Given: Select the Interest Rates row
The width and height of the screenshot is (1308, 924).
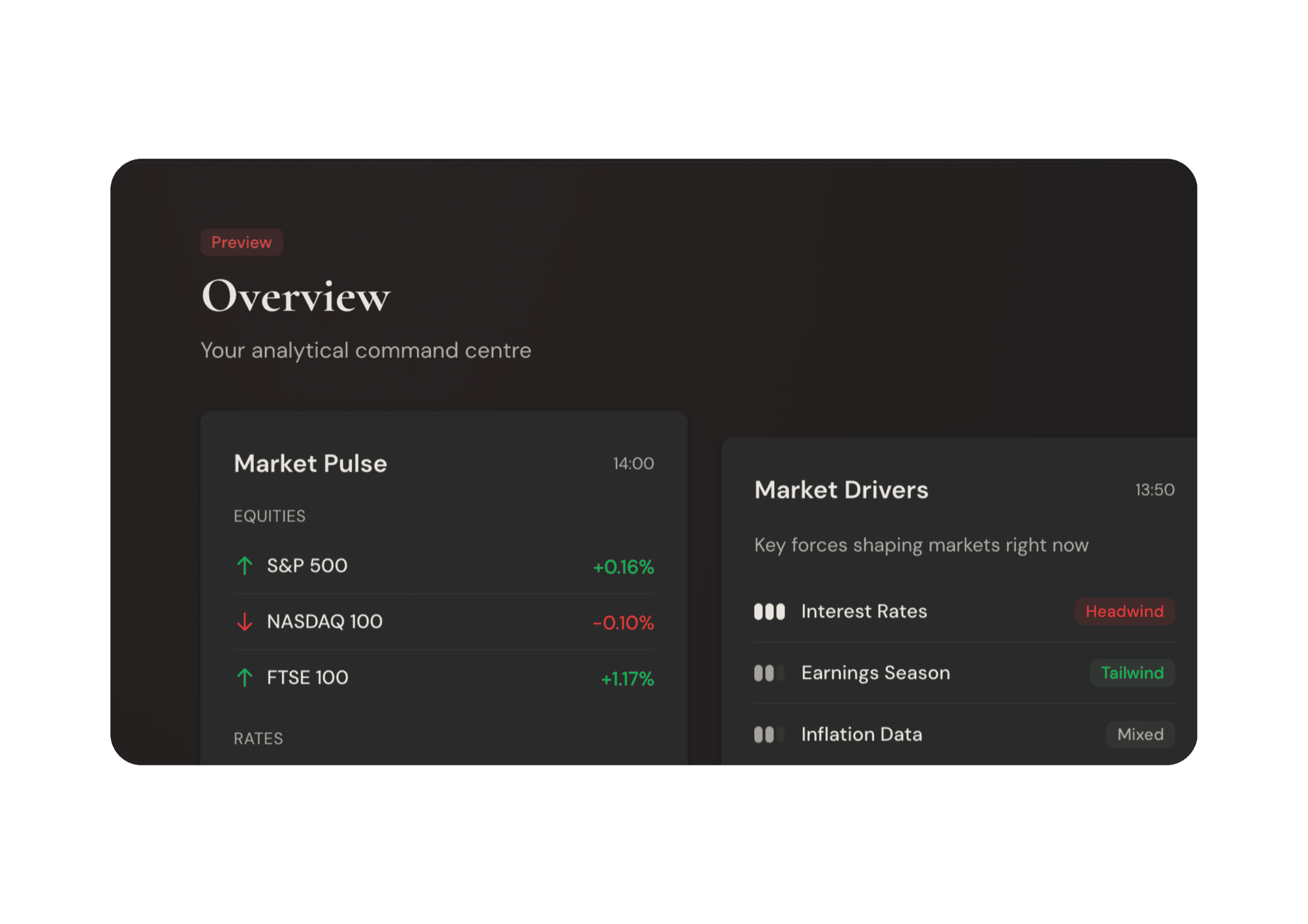Looking at the screenshot, I should 864,611.
